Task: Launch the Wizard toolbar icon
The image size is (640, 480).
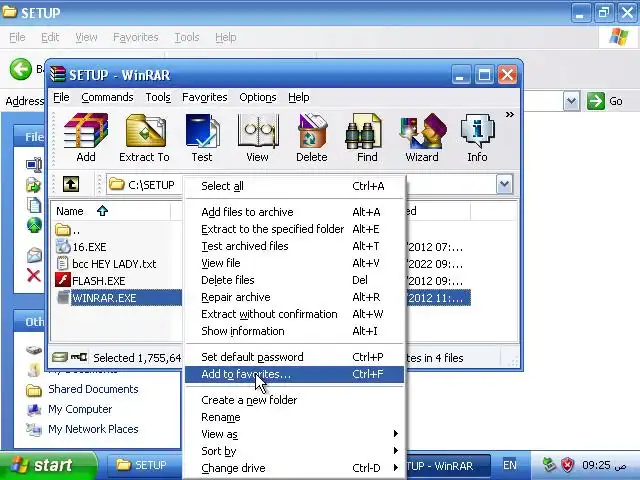Action: coord(422,138)
